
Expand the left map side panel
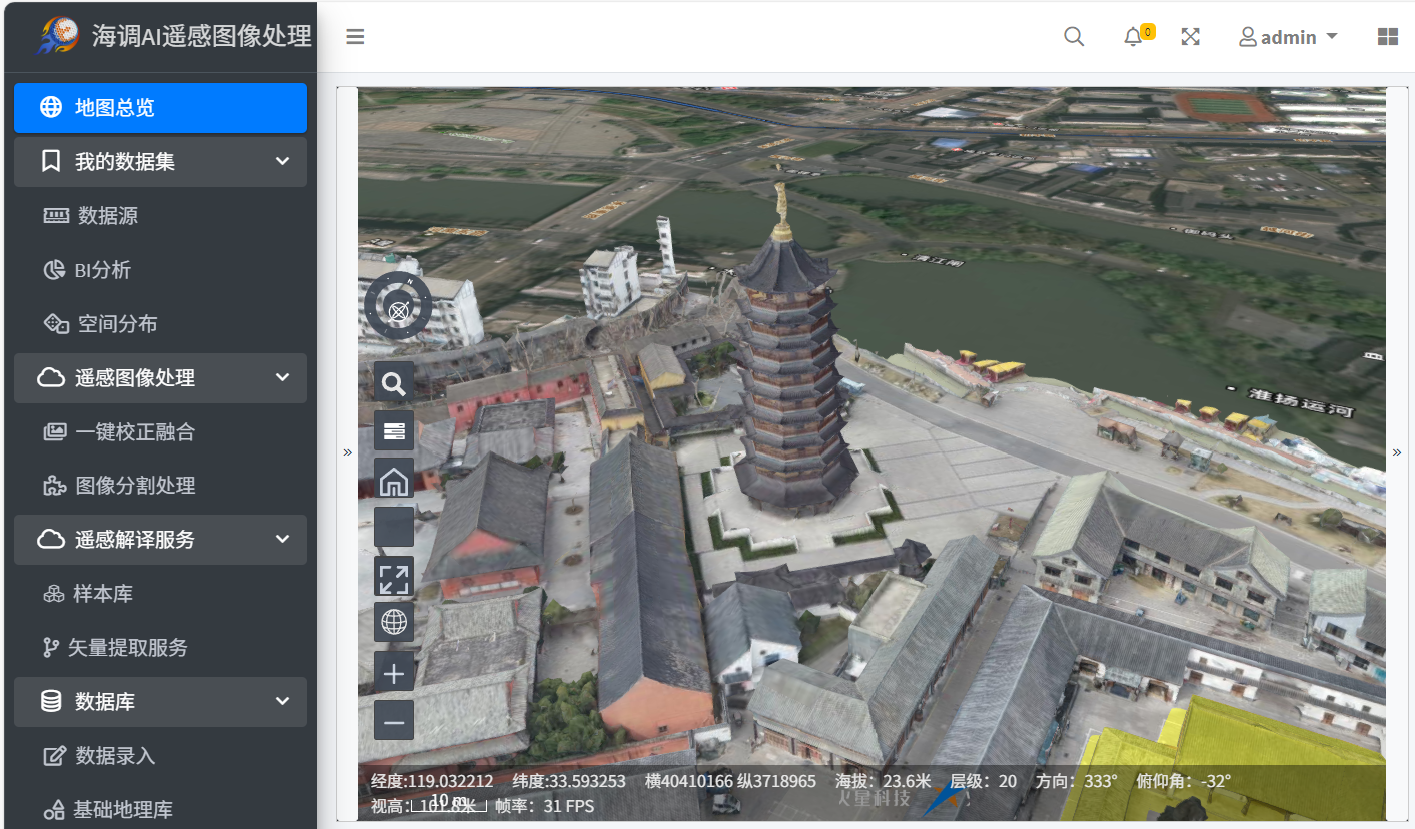coord(348,453)
